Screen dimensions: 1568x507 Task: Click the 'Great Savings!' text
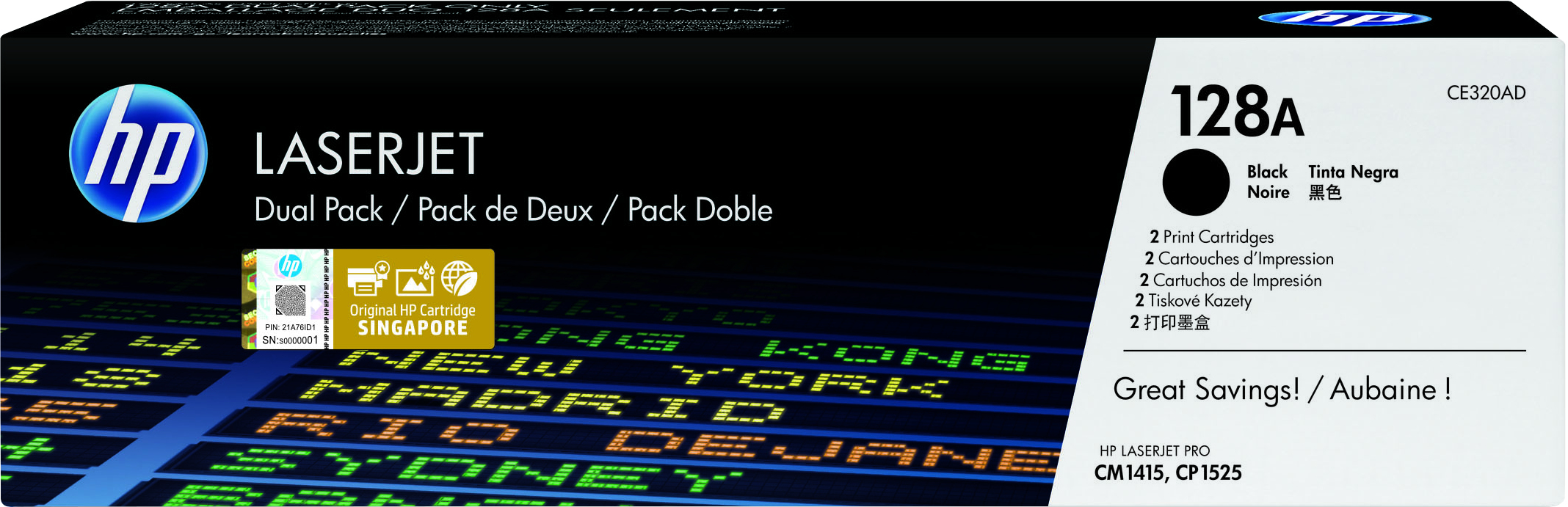click(1205, 389)
